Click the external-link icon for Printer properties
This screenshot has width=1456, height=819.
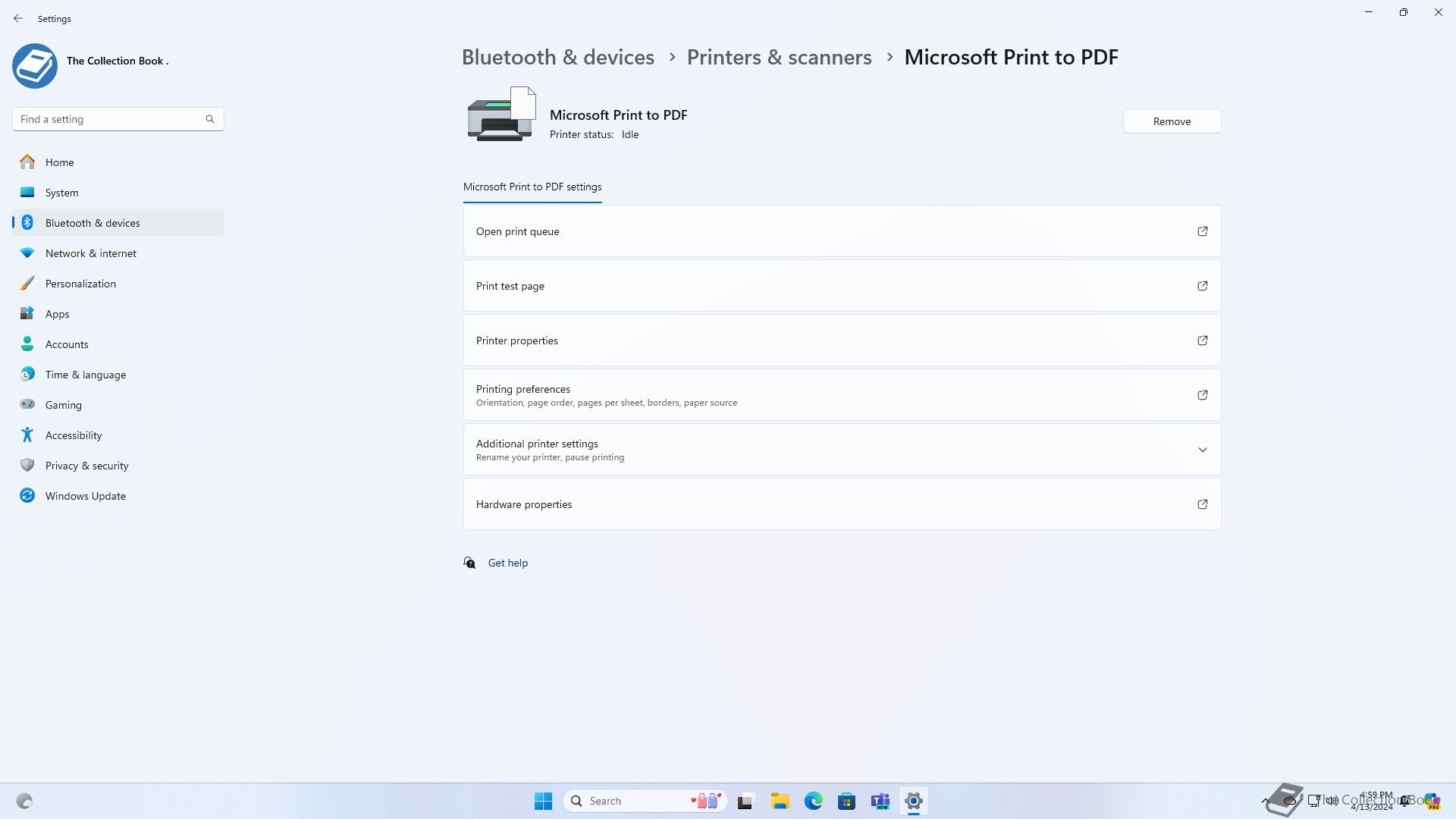pyautogui.click(x=1203, y=340)
